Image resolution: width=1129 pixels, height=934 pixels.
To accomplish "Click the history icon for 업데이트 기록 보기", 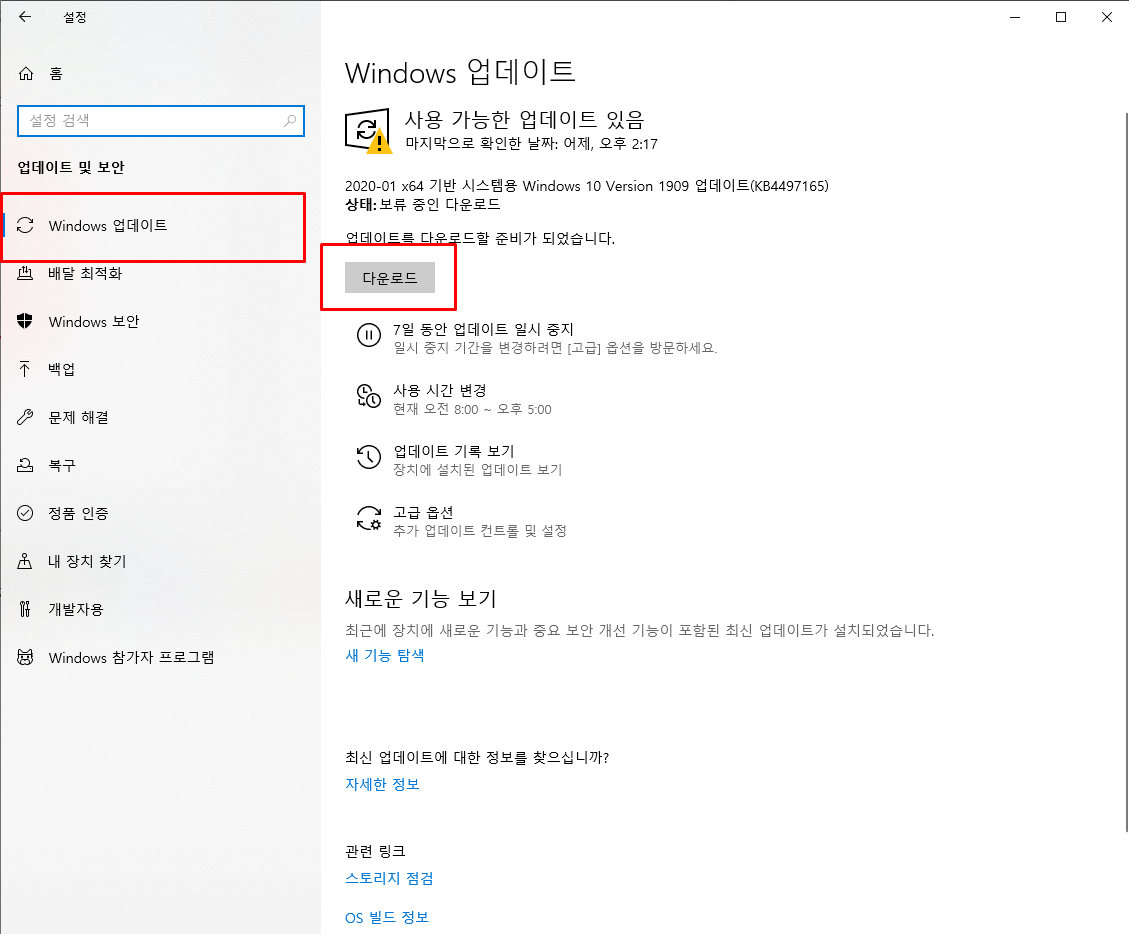I will click(369, 457).
